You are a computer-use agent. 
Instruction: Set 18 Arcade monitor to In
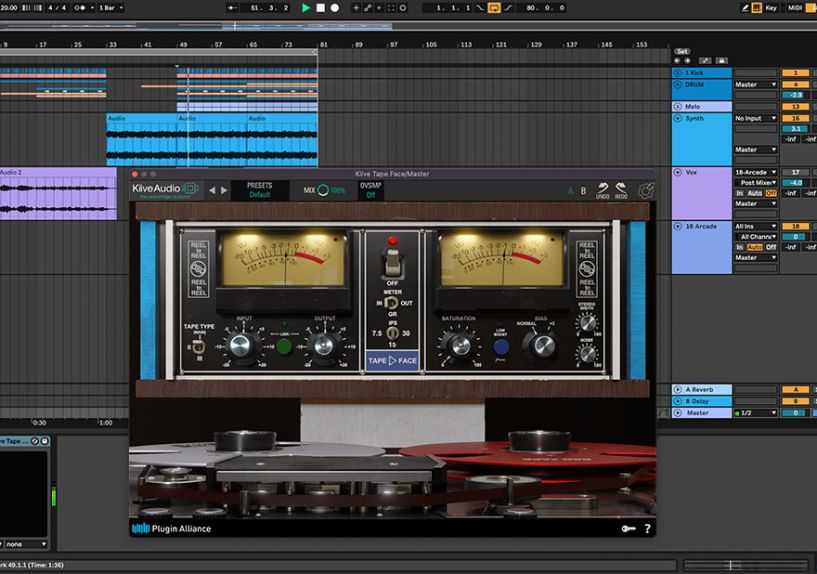point(739,247)
